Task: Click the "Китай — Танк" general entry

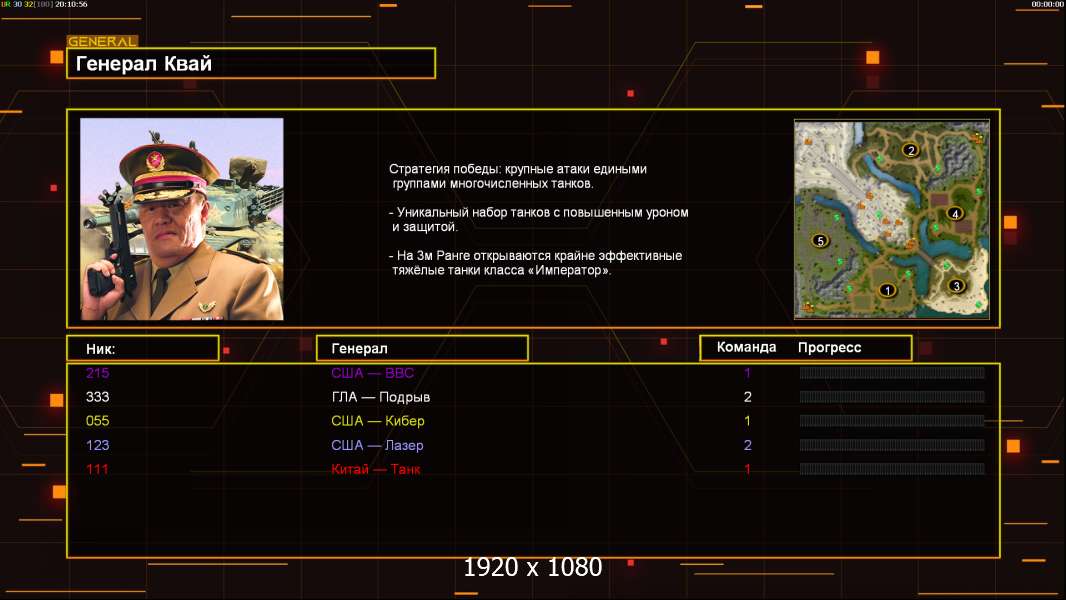Action: tap(377, 469)
